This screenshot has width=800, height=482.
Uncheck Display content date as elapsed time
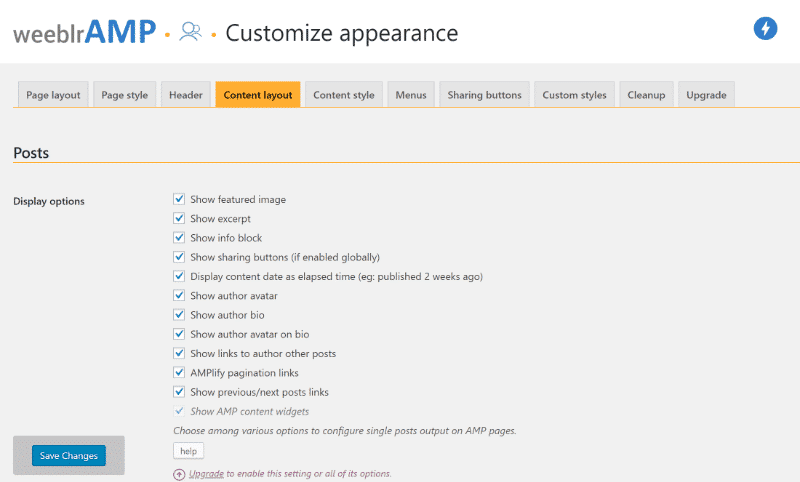[179, 276]
